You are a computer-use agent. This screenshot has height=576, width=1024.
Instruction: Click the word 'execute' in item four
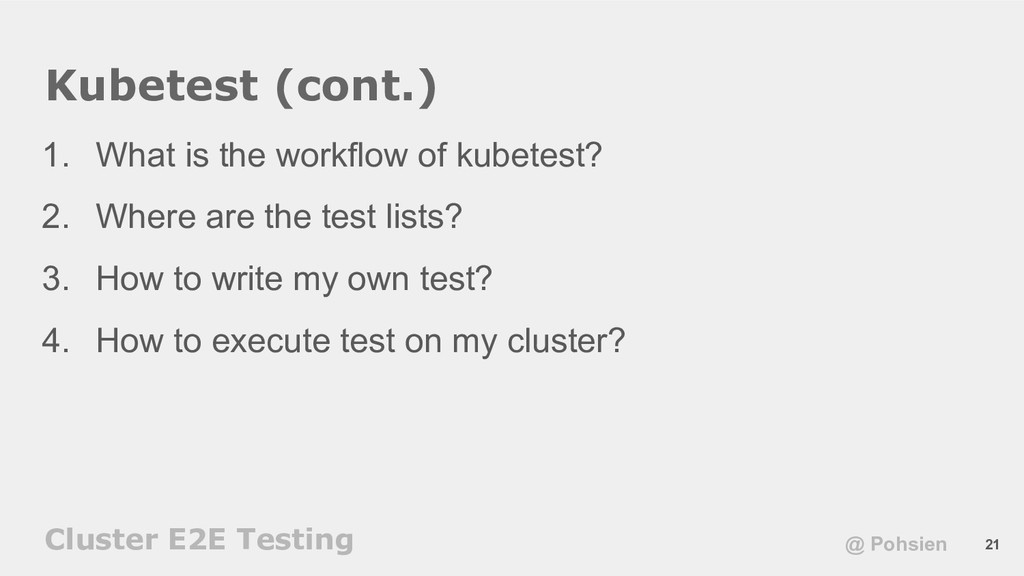pyautogui.click(x=271, y=341)
